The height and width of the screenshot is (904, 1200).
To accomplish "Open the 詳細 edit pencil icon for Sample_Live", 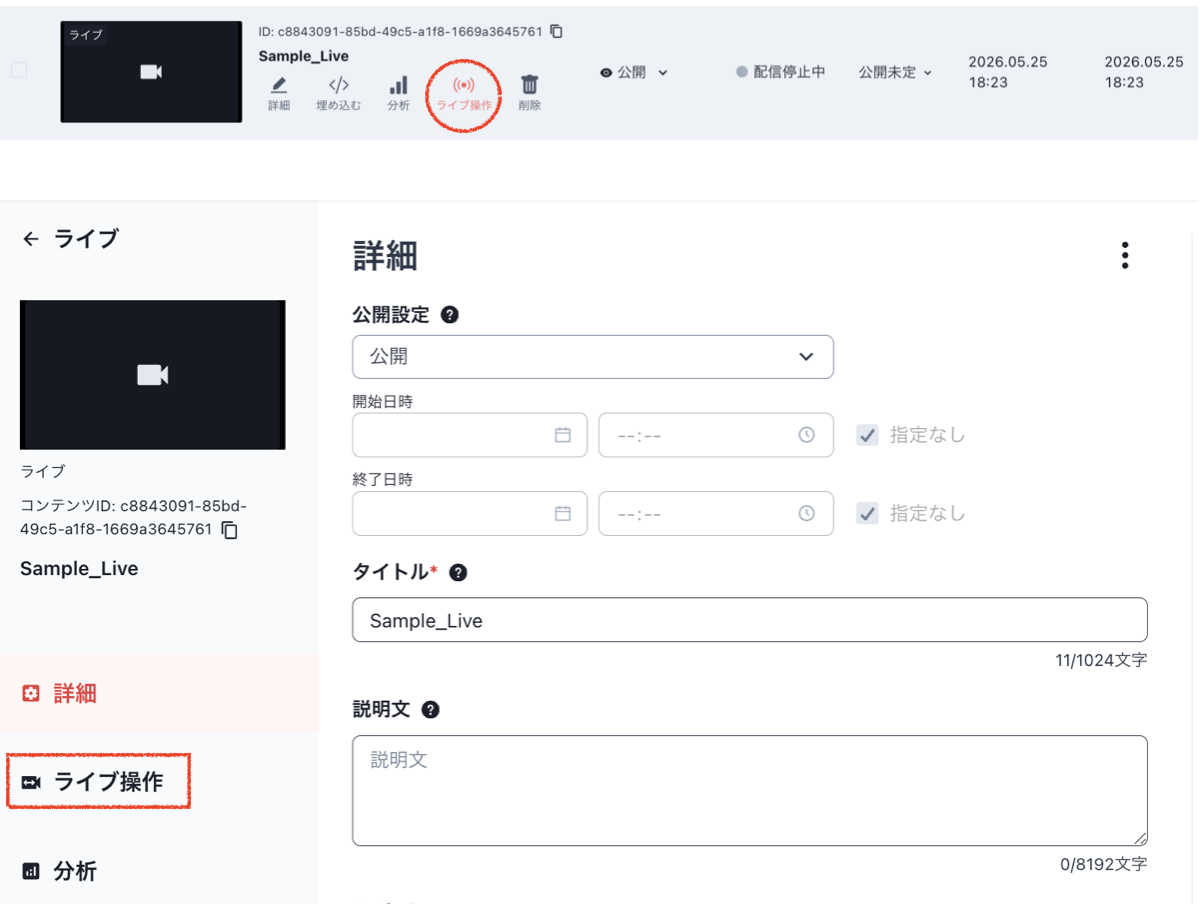I will pos(279,93).
